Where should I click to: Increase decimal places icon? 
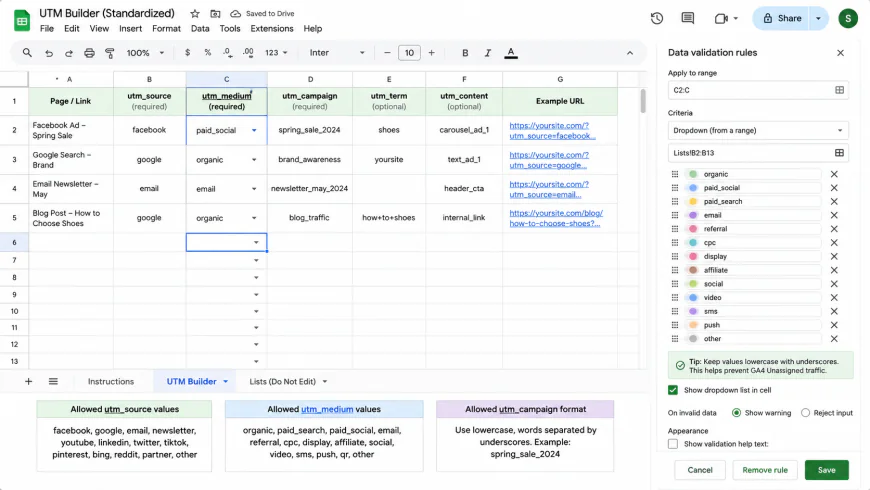point(248,53)
